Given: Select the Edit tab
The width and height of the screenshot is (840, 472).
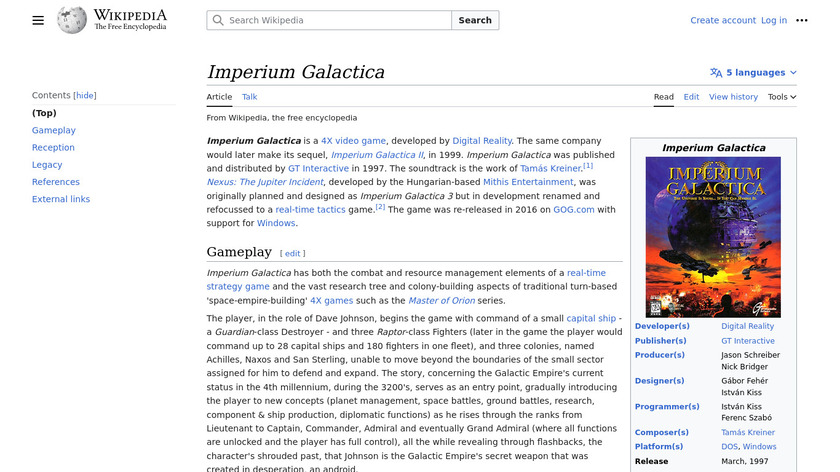Looking at the screenshot, I should [691, 97].
